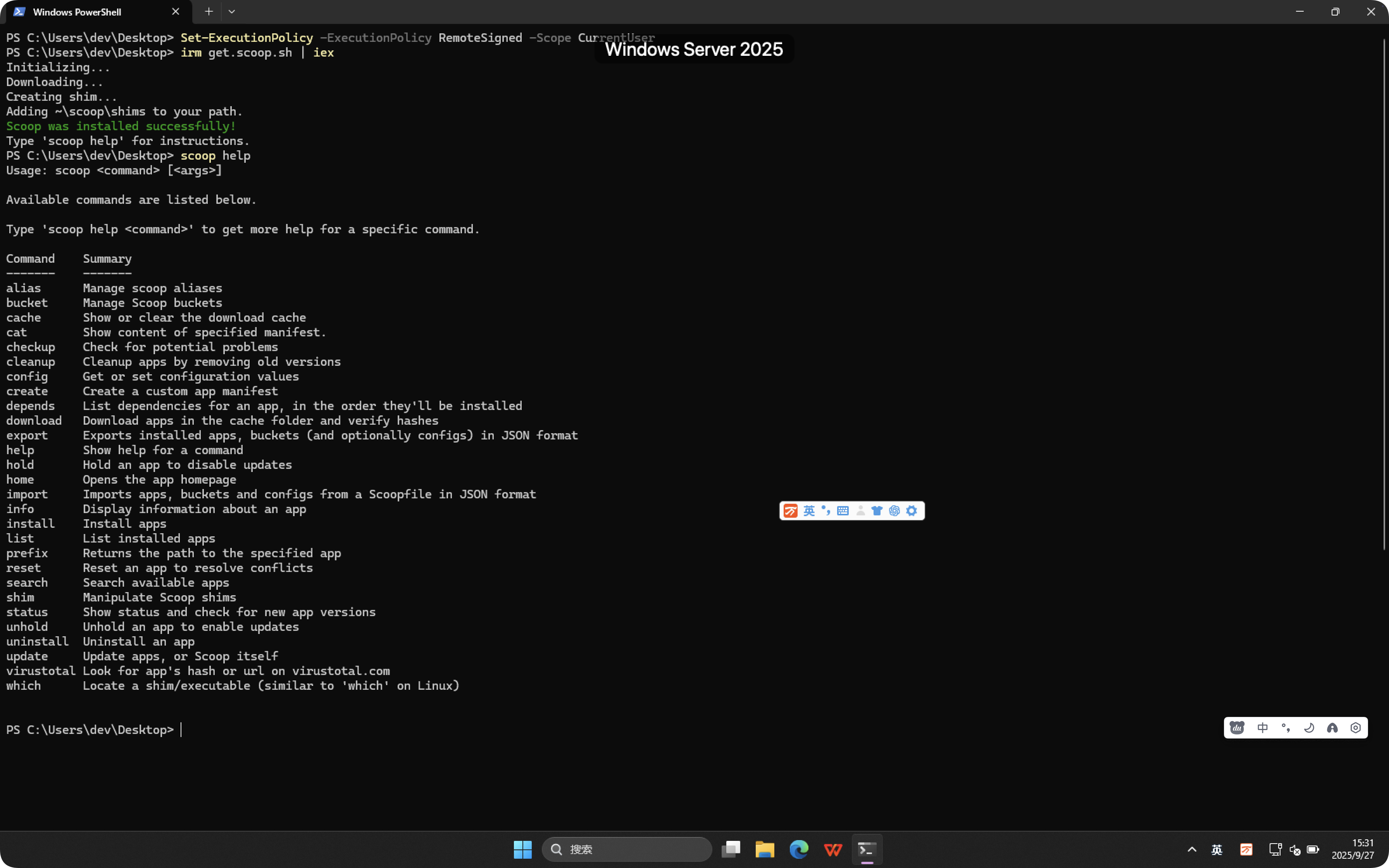This screenshot has width=1389, height=868.
Task: Close the Windows PowerShell tab
Action: coord(176,12)
